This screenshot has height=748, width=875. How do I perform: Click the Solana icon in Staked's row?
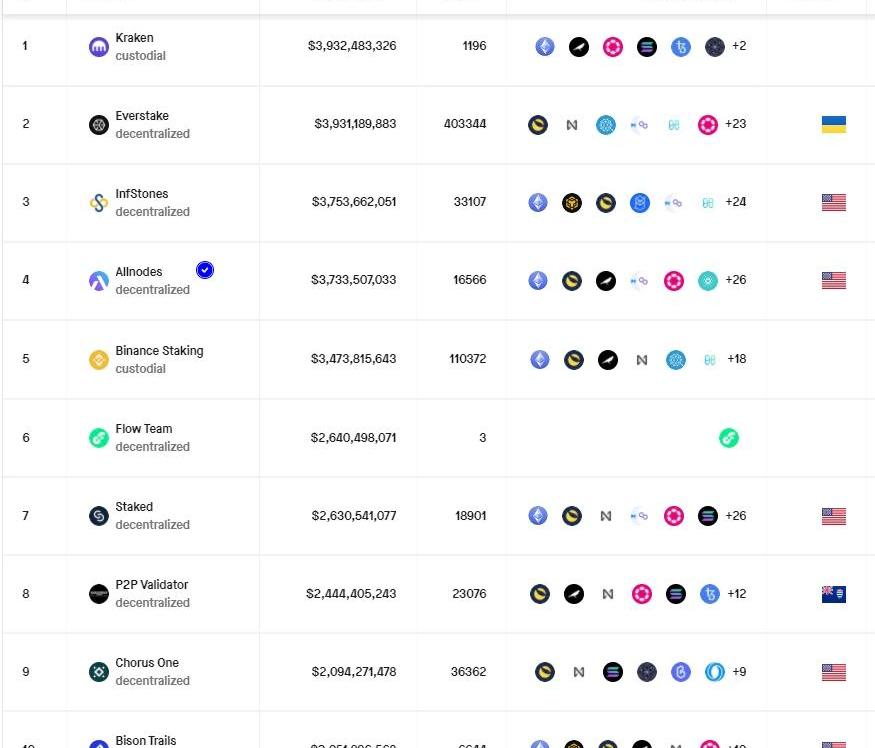(x=708, y=516)
